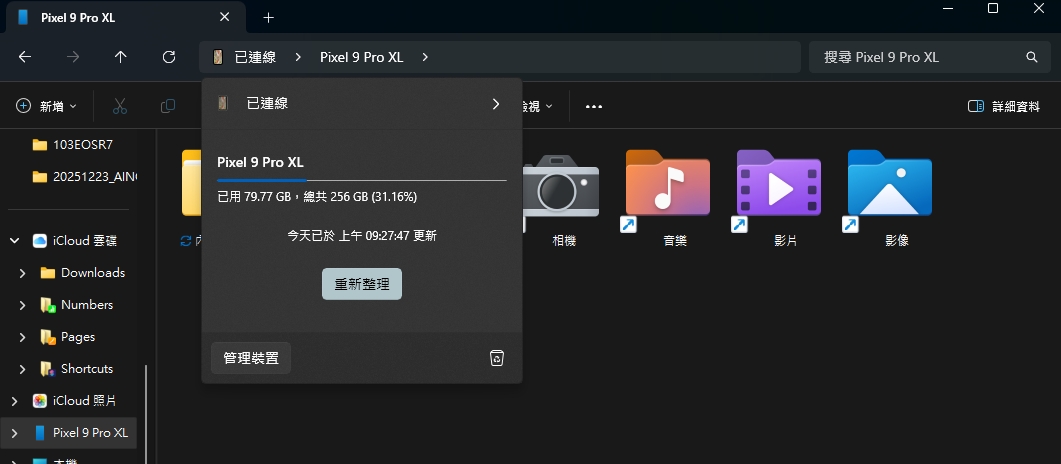Expand the Numbers tree node
Image resolution: width=1061 pixels, height=464 pixels.
click(x=22, y=305)
